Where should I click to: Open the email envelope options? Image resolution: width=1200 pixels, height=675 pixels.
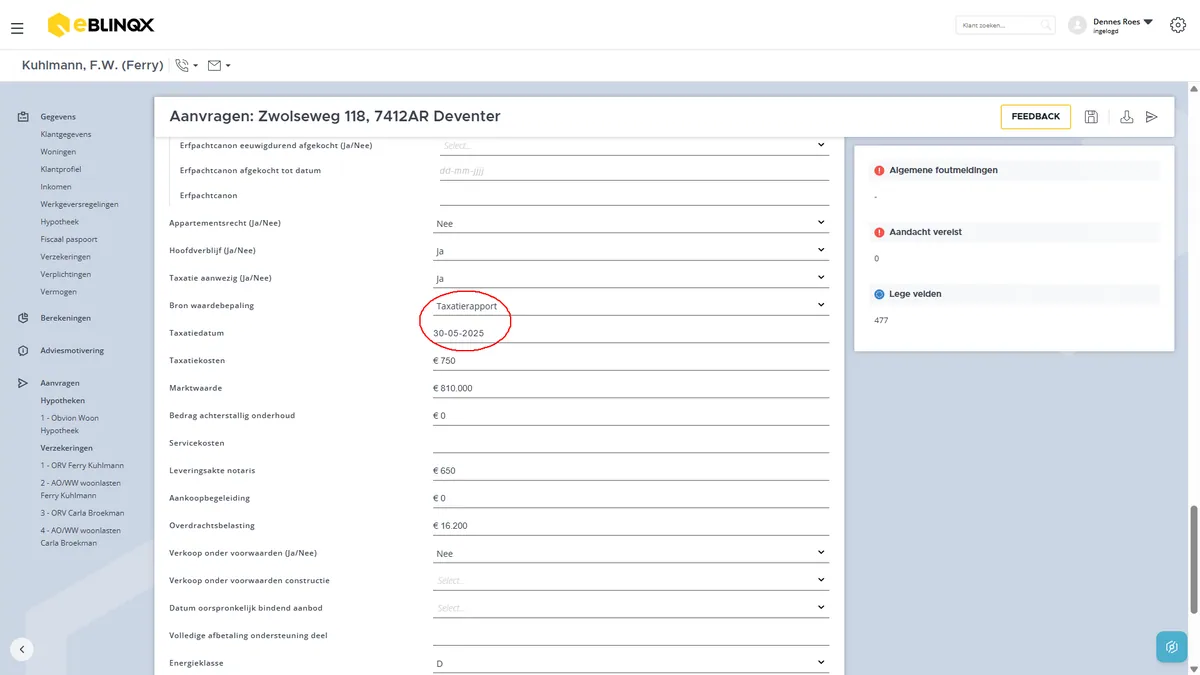[x=219, y=65]
